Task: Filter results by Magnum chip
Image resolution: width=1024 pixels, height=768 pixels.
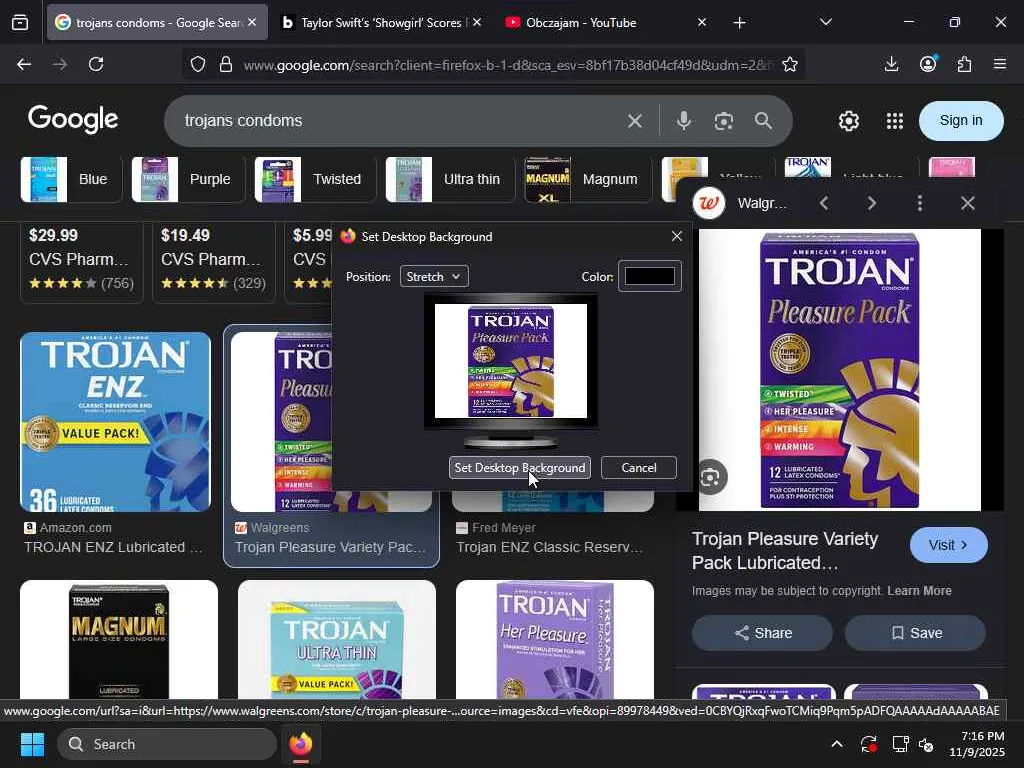Action: click(x=588, y=179)
